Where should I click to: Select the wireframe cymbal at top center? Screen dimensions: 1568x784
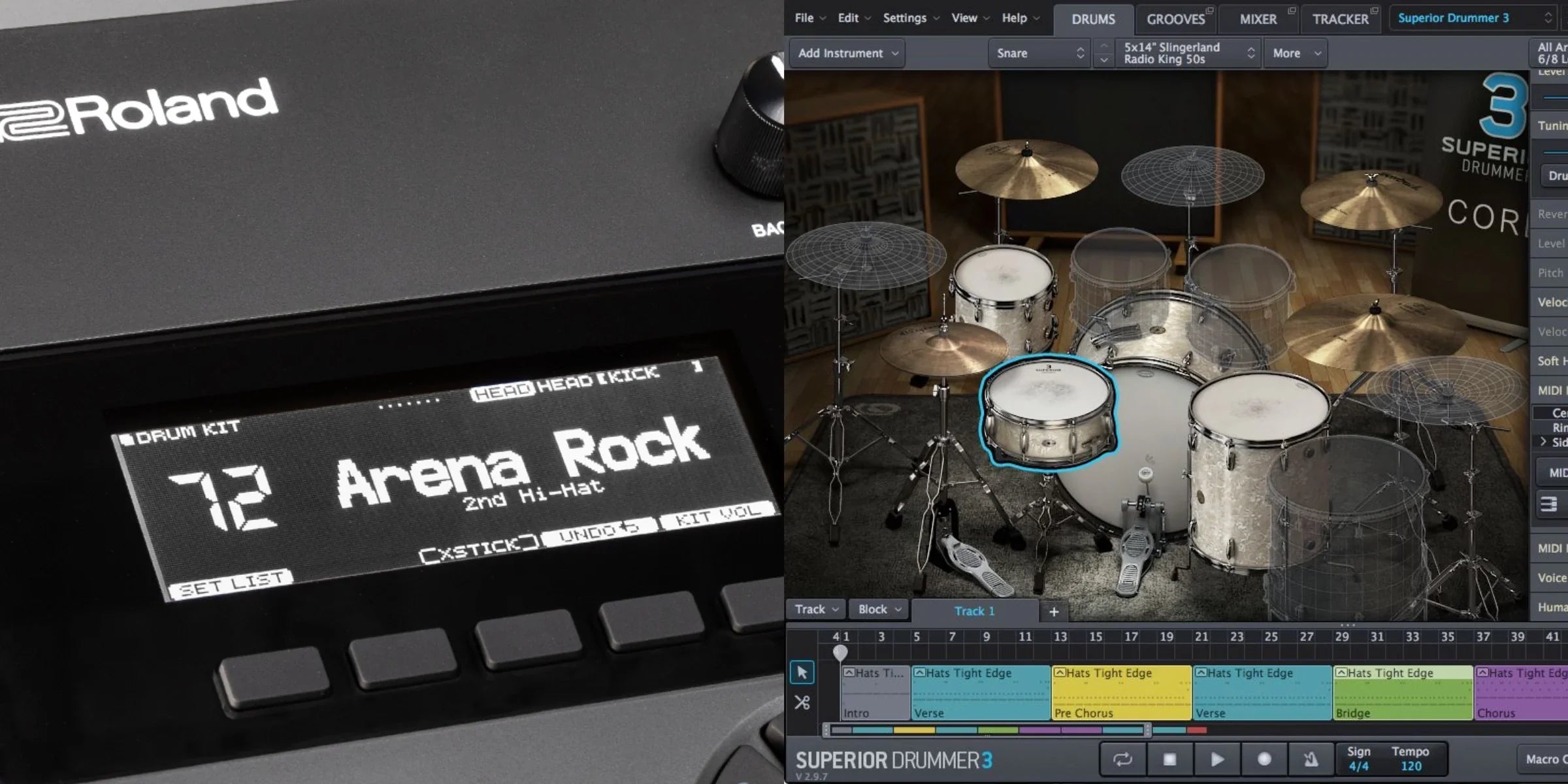1192,175
